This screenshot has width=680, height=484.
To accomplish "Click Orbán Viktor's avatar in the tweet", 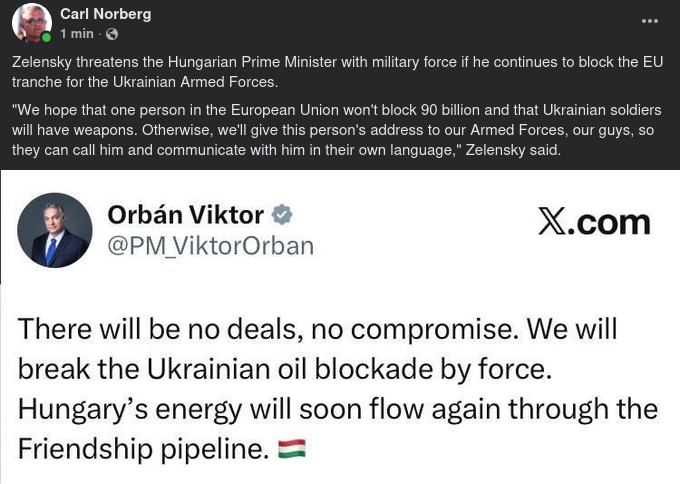I will pos(55,230).
